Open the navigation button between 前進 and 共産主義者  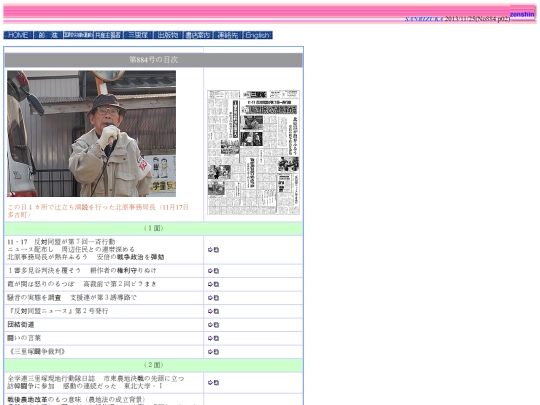tap(78, 35)
